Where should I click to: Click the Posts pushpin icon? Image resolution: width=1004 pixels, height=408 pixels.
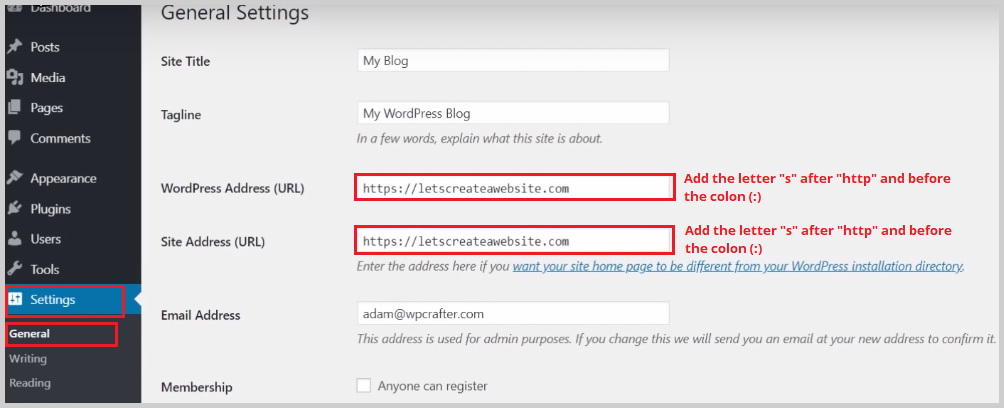[14, 47]
